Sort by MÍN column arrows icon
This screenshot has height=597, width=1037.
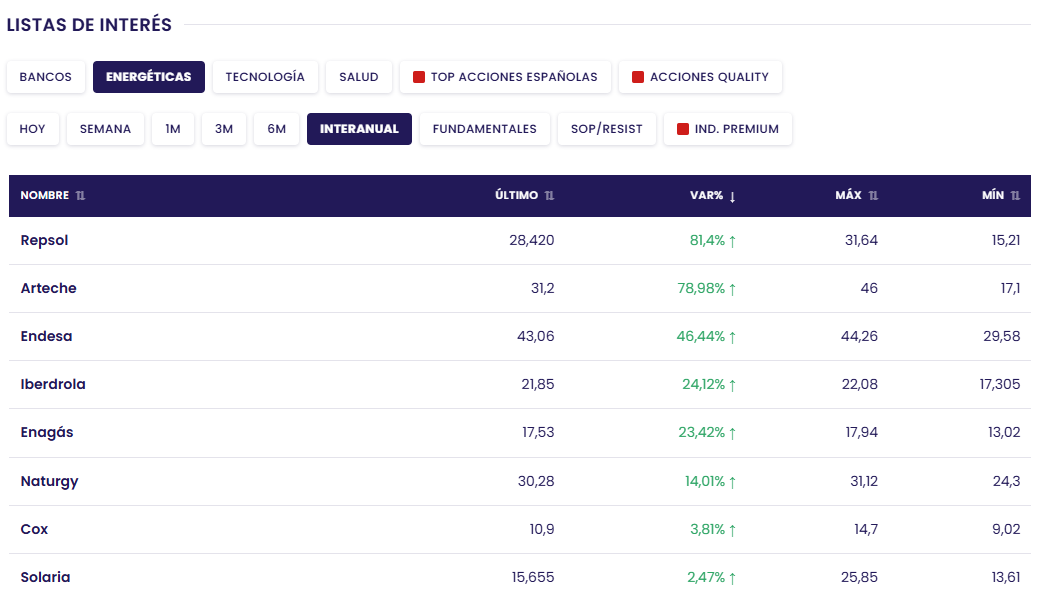pyautogui.click(x=1015, y=196)
